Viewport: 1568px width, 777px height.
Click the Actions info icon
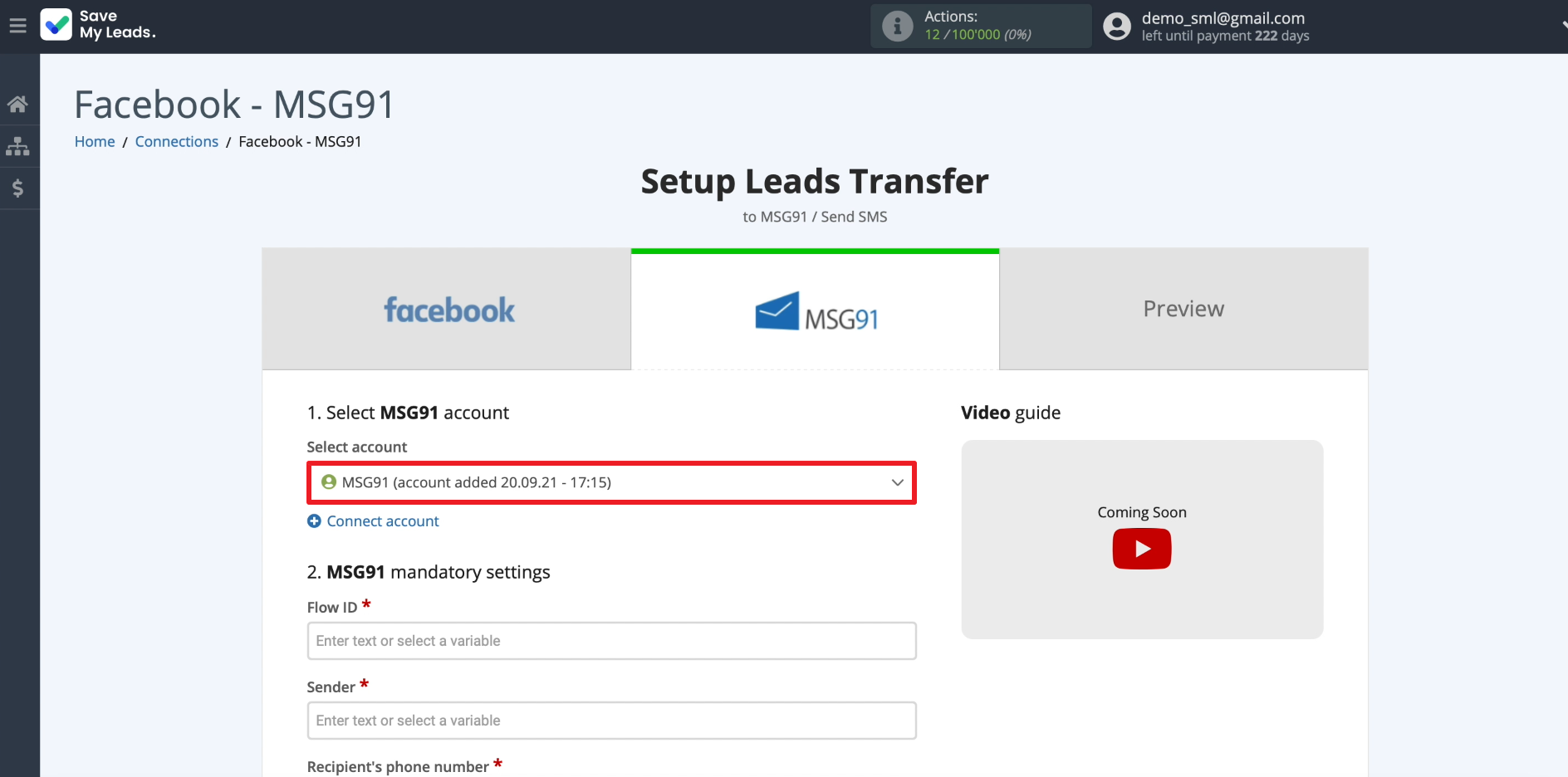[x=897, y=26]
